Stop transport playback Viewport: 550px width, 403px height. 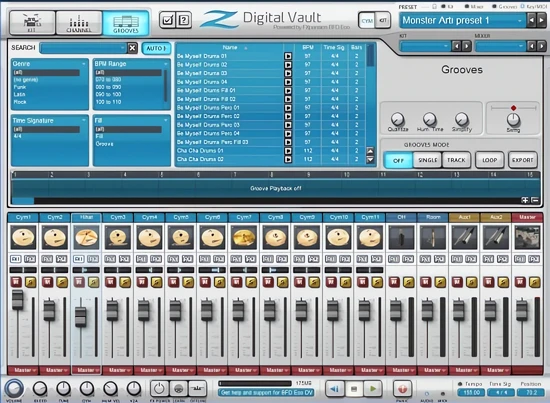tap(354, 389)
